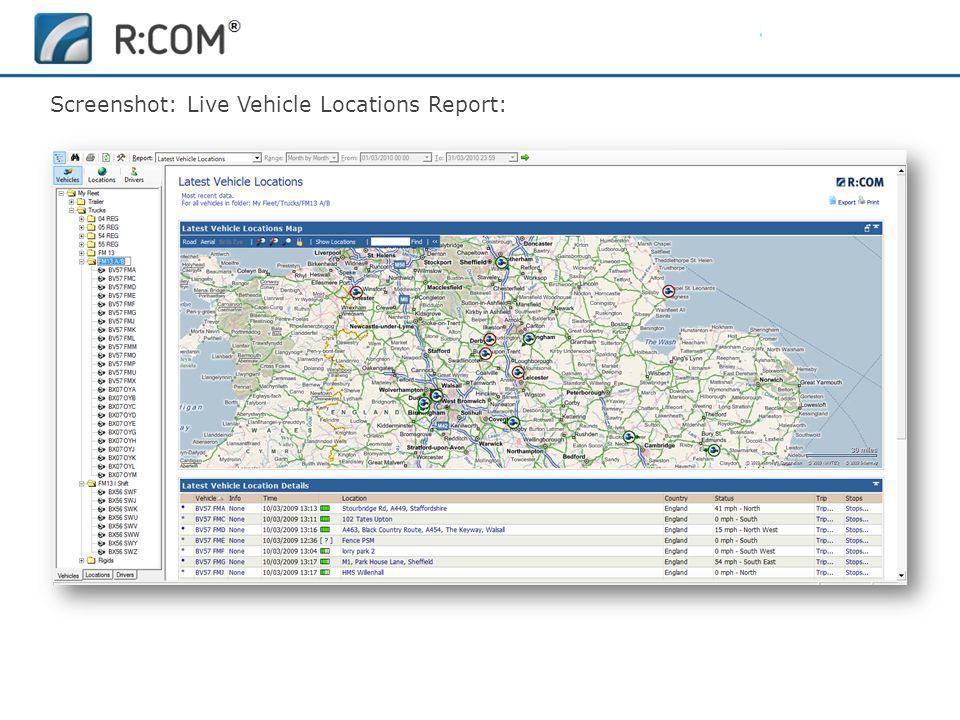This screenshot has height=720, width=960.
Task: Switch to the bottom Locations tab
Action: (x=97, y=575)
